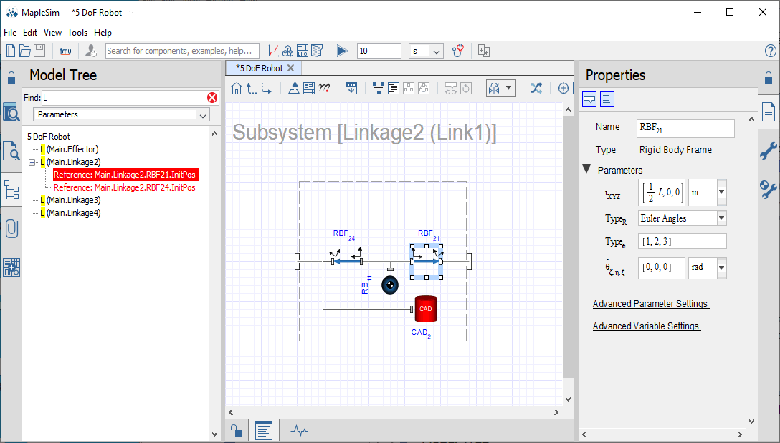Viewport: 780px width, 443px height.
Task: Toggle the lock icon below the canvas
Action: coord(235,431)
